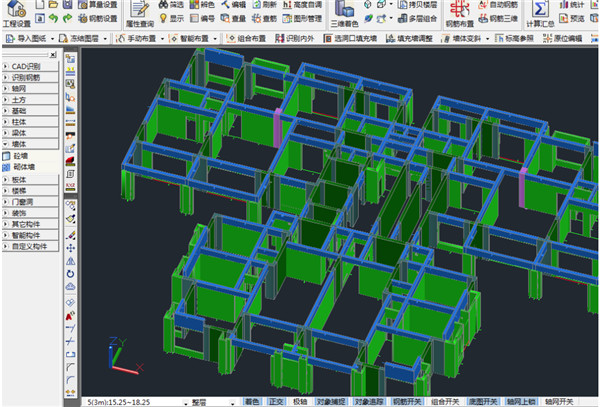600x407 pixels.
Task: Click 钢筋三维 rebar 3D tool
Action: tap(498, 18)
